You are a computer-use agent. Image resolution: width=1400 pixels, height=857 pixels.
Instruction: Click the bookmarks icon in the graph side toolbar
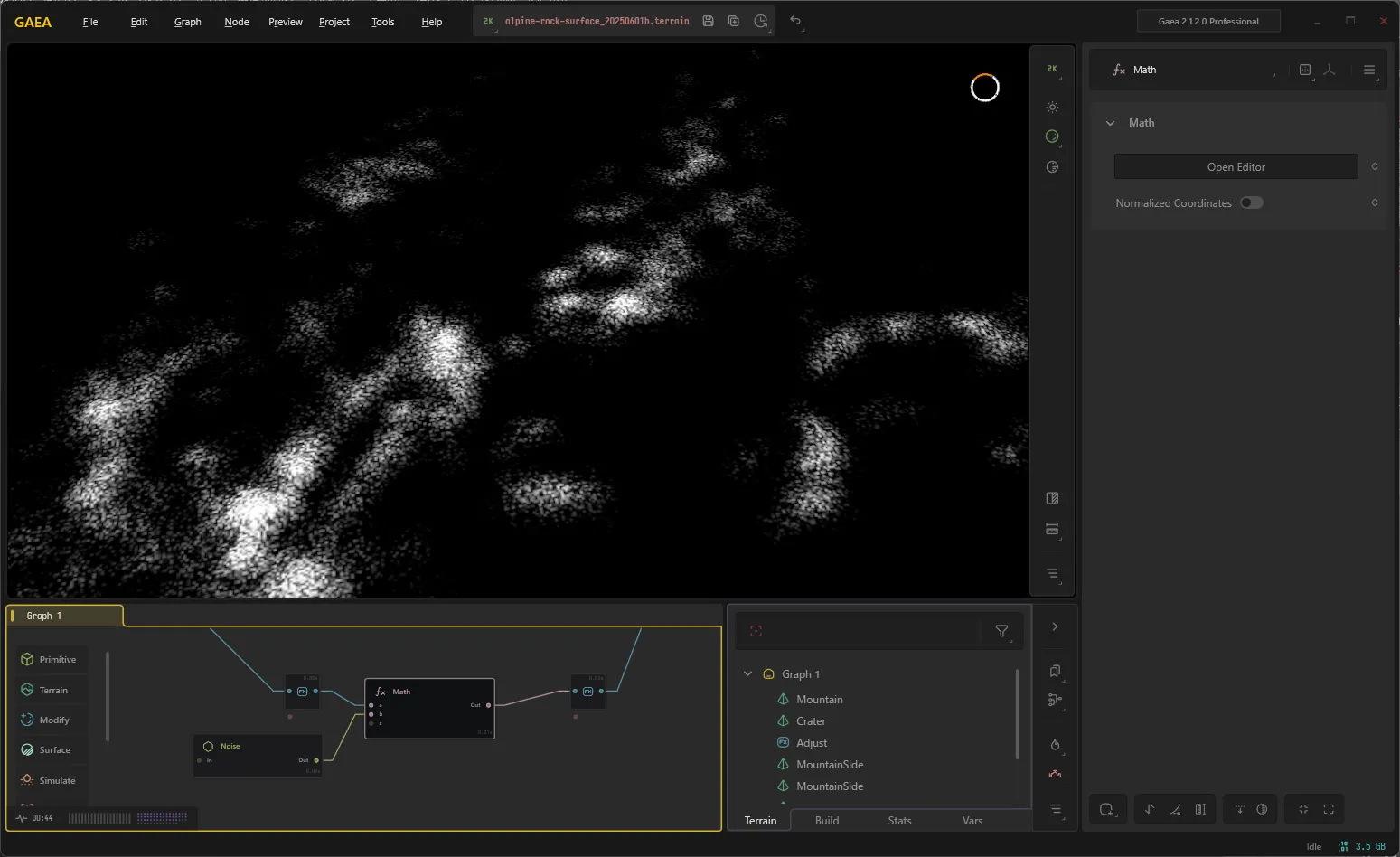pyautogui.click(x=1055, y=671)
